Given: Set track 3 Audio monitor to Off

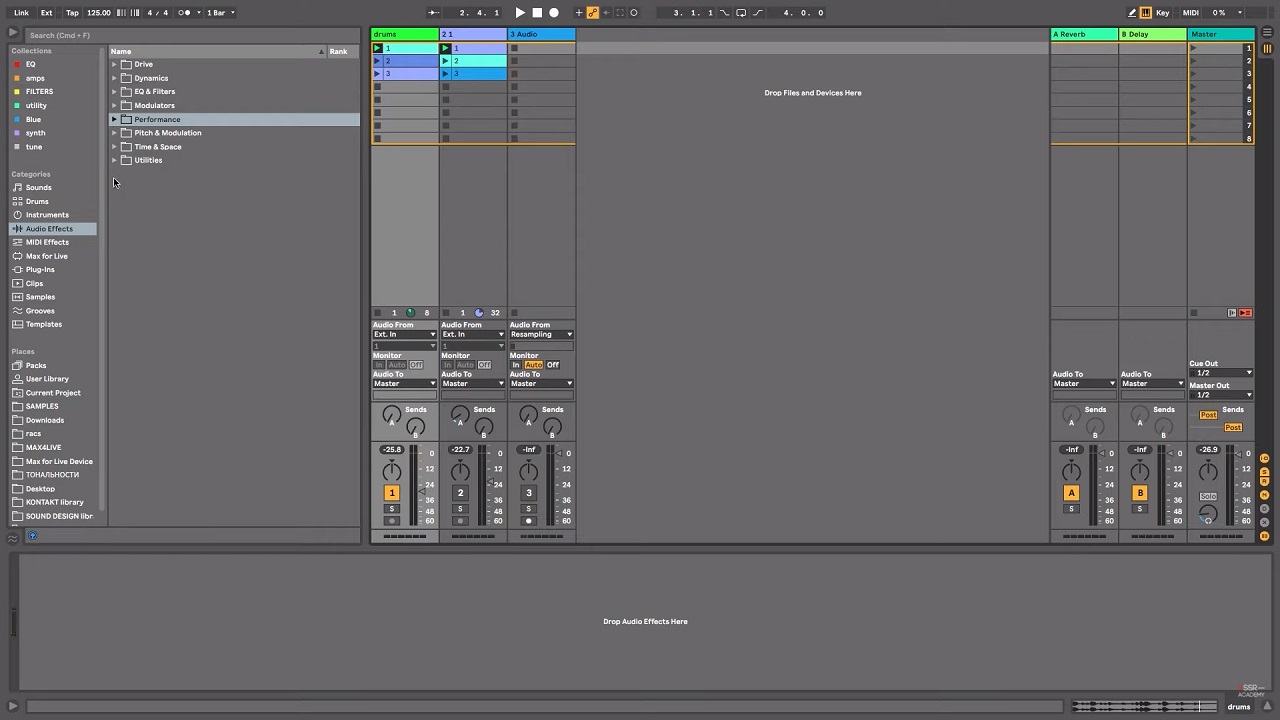Looking at the screenshot, I should (553, 365).
